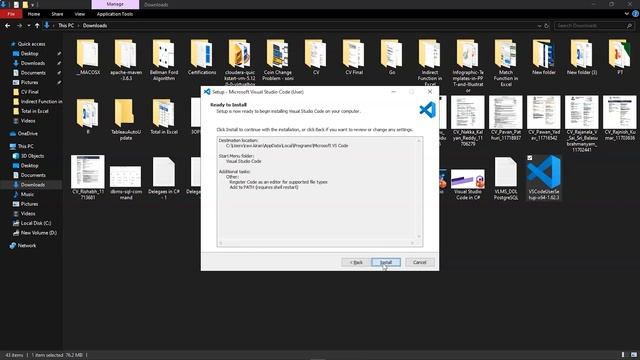The image size is (640, 360).
Task: Open pinned Desktop under Quick access
Action: click(29, 53)
